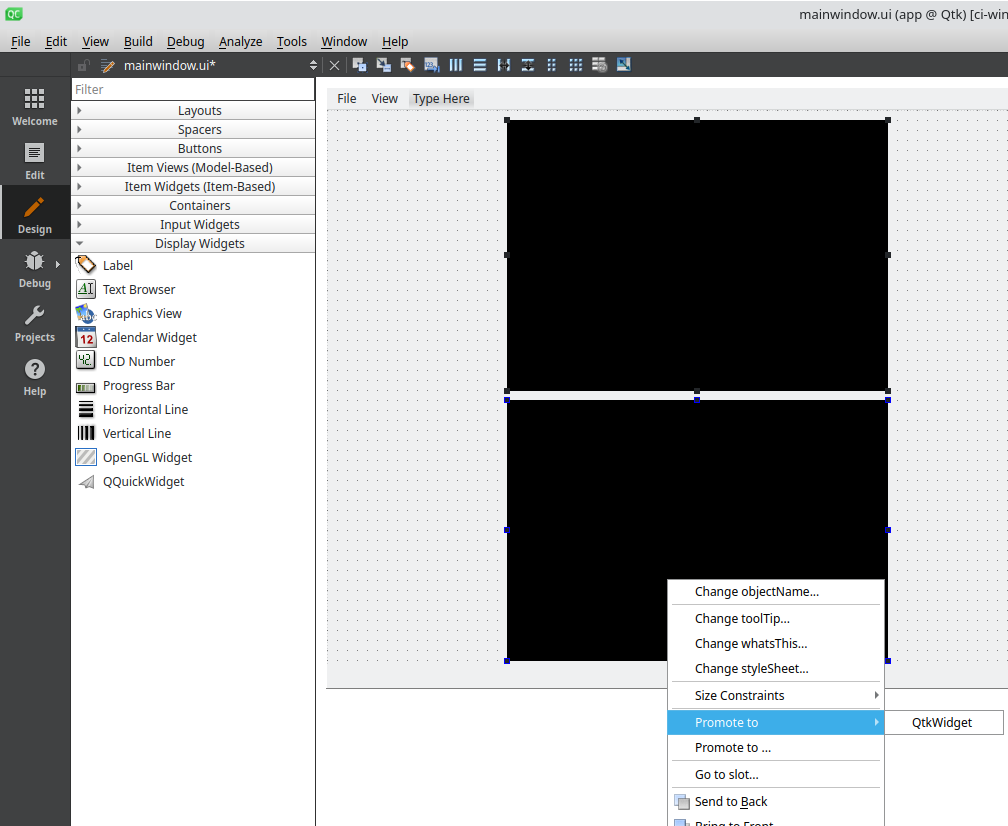Toggle the file lock icon beside mainwindow.ui

tap(84, 65)
